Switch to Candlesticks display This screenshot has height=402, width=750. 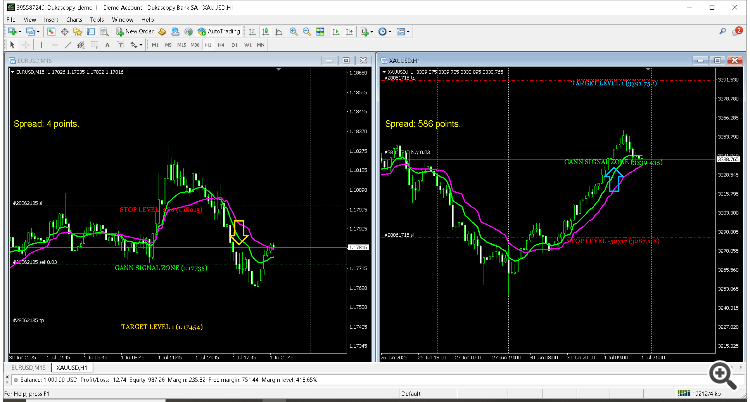(x=265, y=32)
